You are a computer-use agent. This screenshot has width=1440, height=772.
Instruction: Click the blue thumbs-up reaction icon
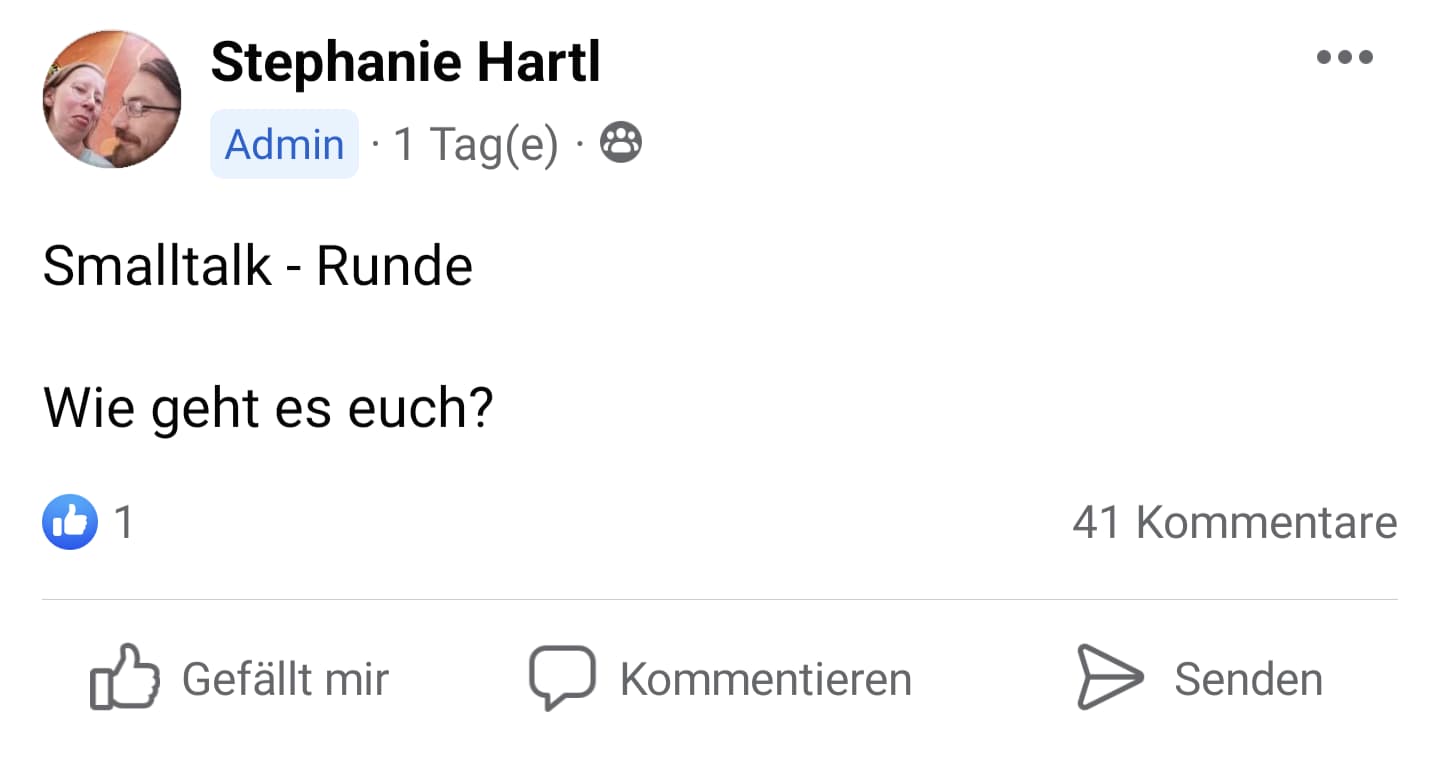pyautogui.click(x=70, y=523)
